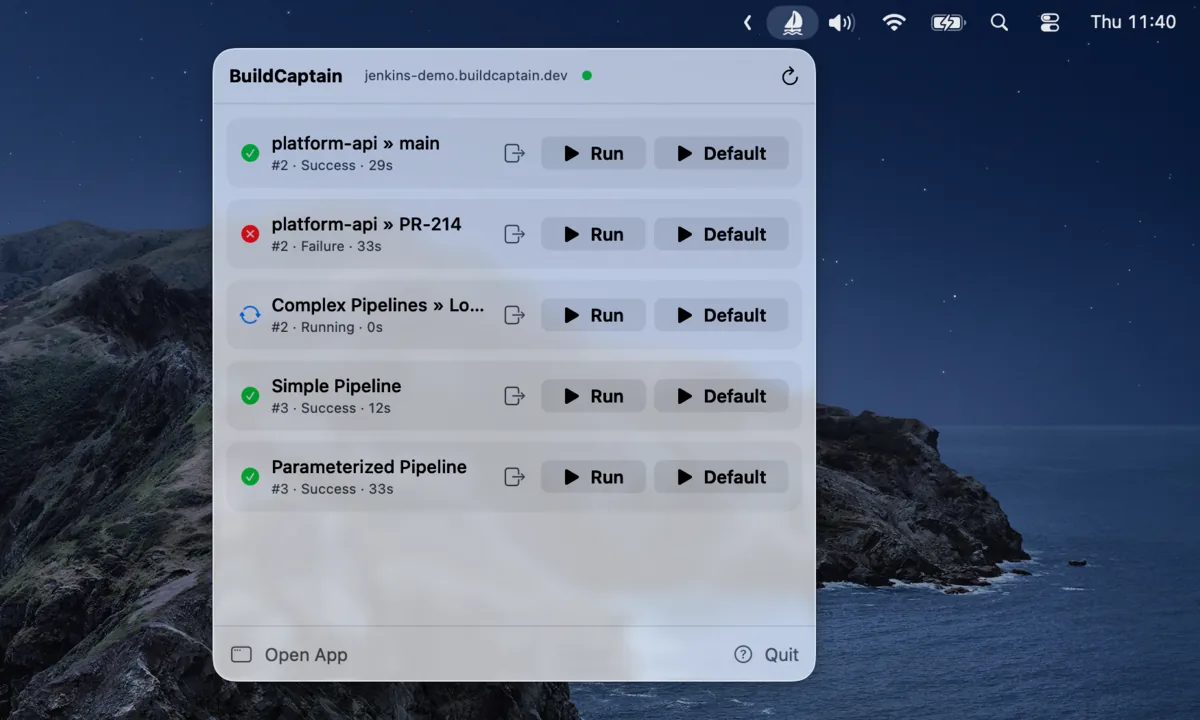Run platform-api » main with Default

721,153
